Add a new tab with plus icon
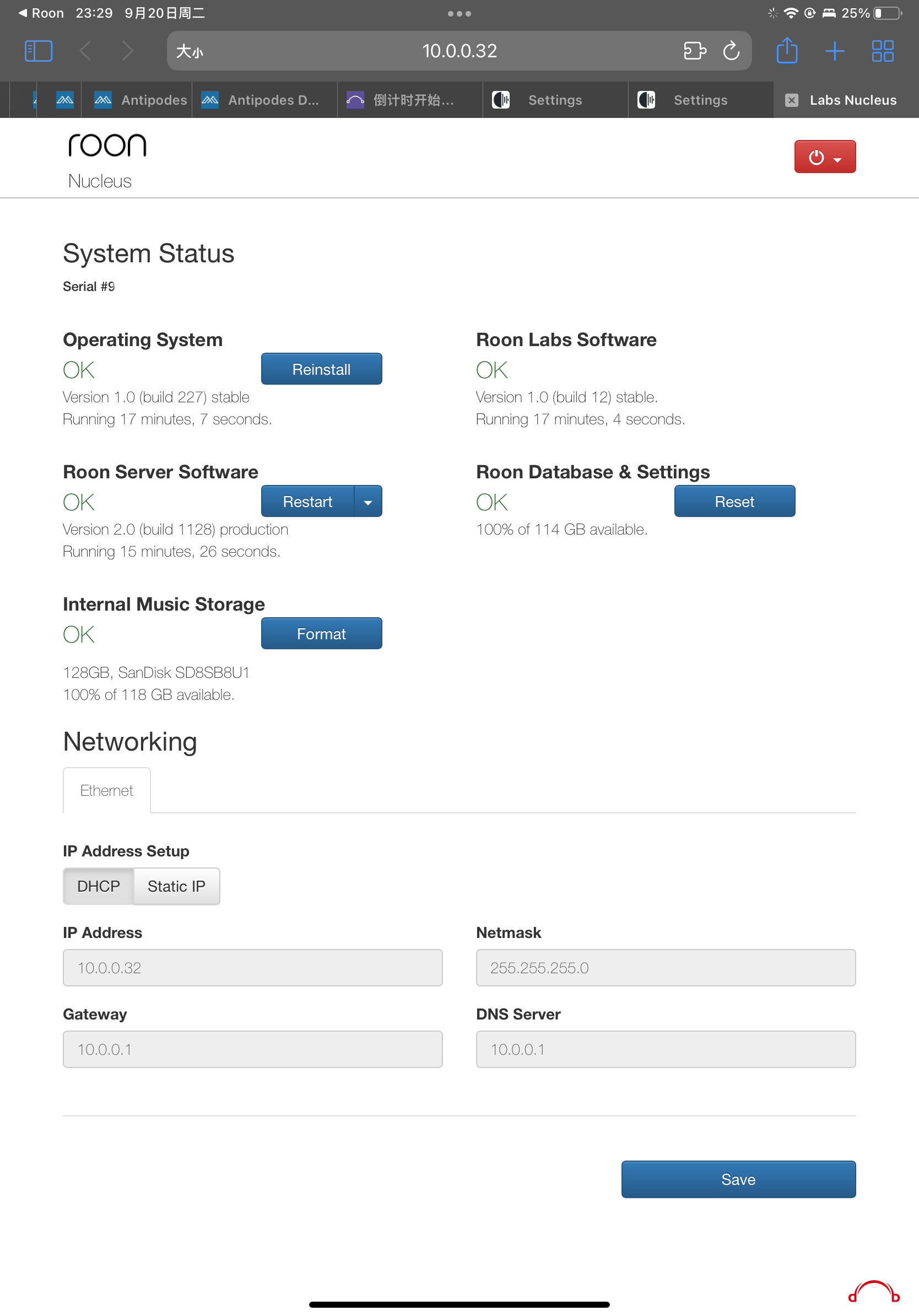Viewport: 919px width, 1316px height. coord(835,51)
